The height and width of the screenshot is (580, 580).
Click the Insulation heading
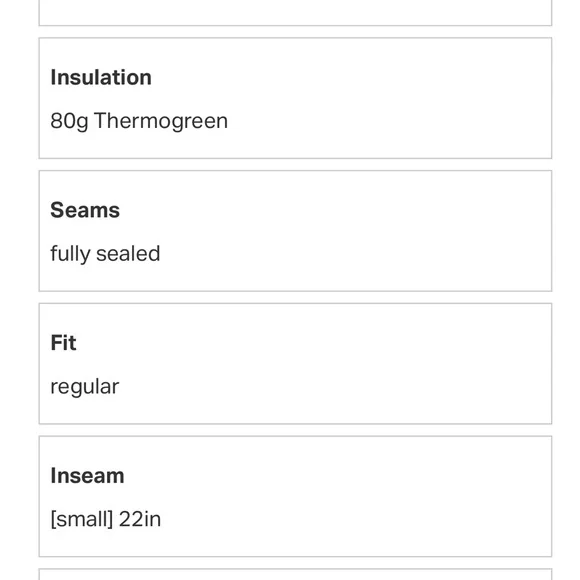point(101,77)
